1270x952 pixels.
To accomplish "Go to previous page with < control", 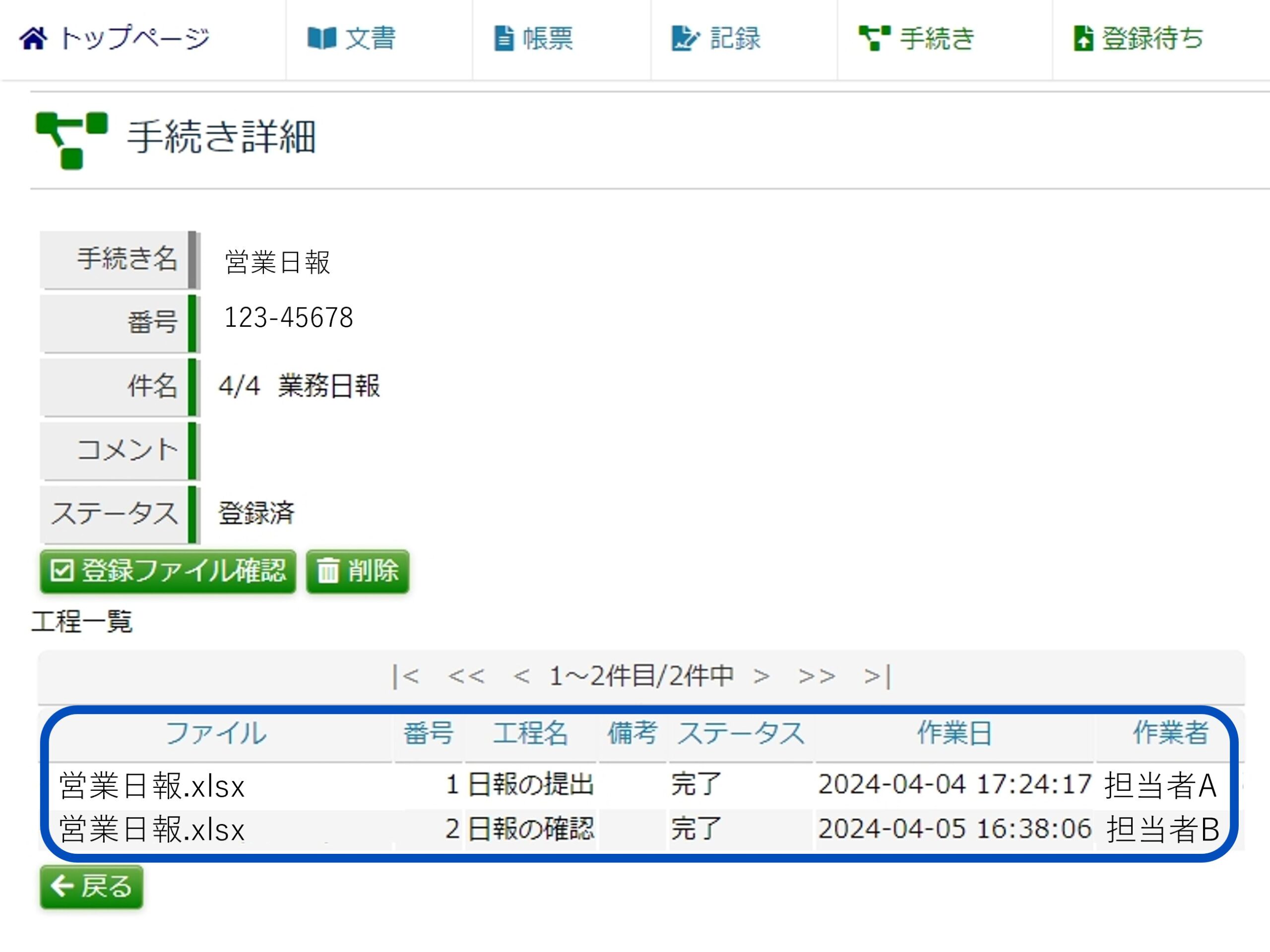I will coord(521,676).
